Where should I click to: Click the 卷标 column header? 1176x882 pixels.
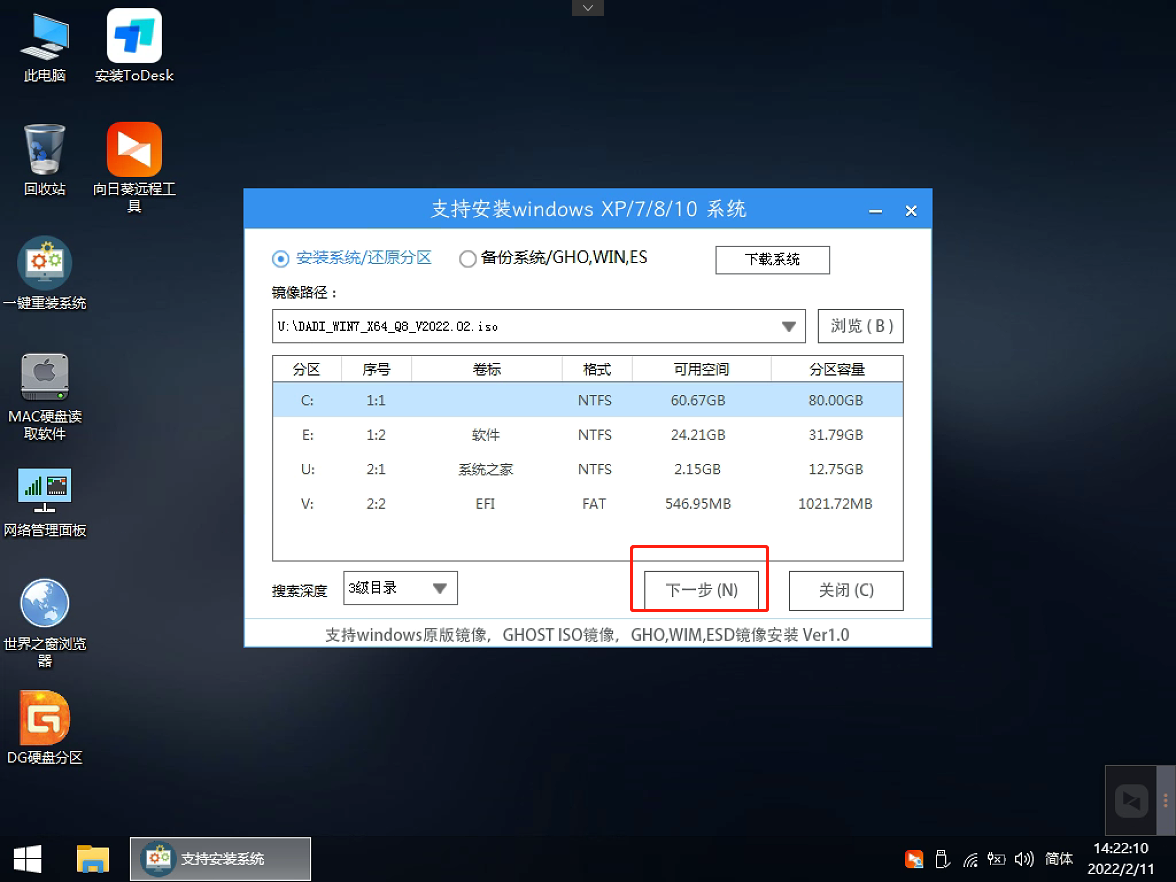tap(487, 369)
